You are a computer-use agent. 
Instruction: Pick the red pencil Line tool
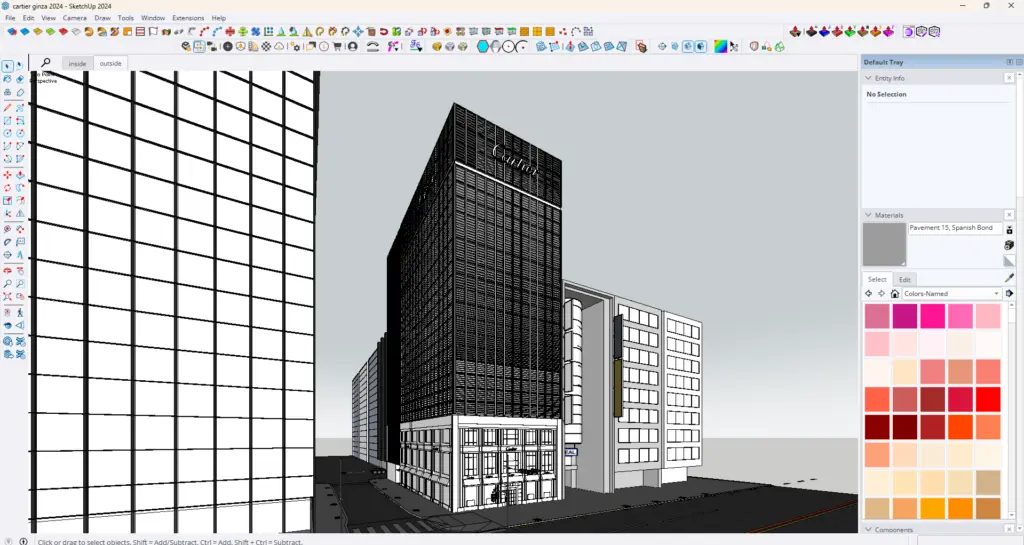7,108
